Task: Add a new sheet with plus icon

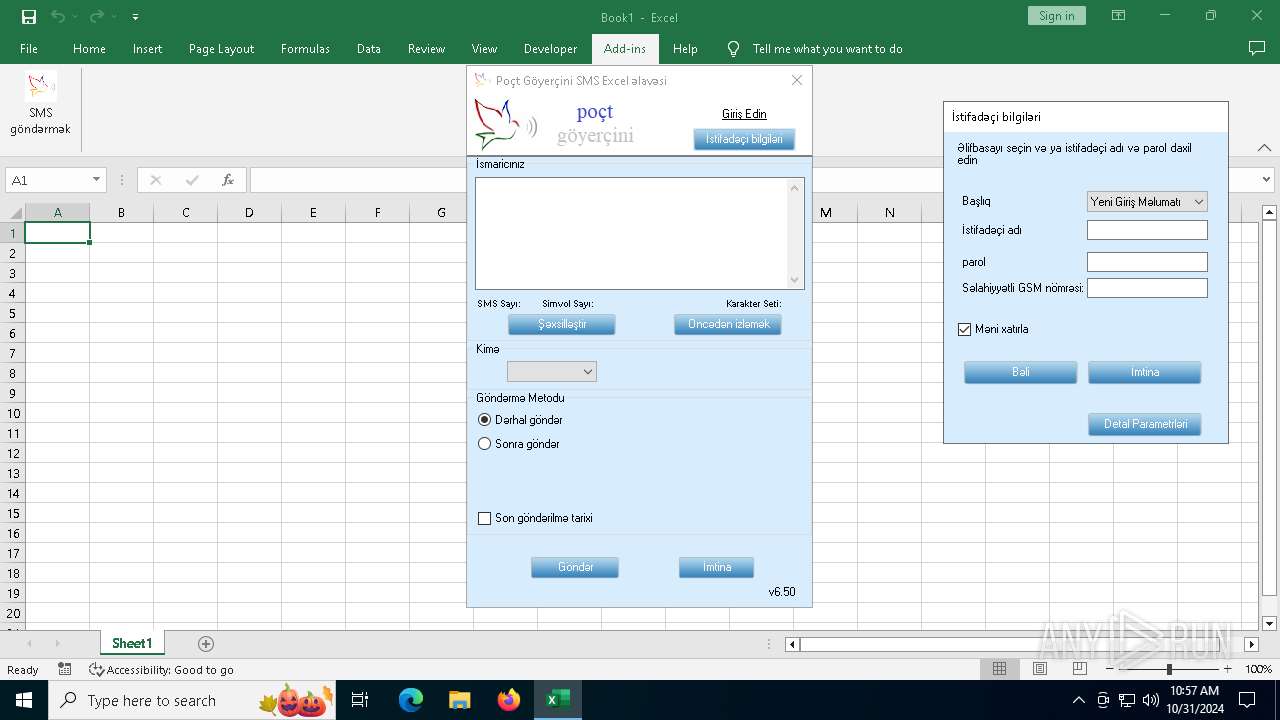Action: tap(206, 644)
